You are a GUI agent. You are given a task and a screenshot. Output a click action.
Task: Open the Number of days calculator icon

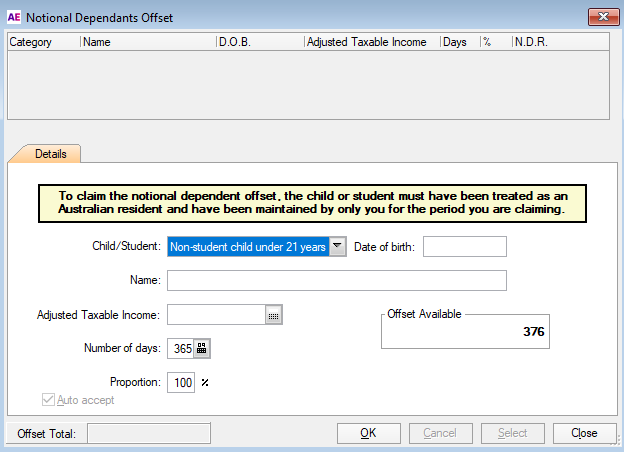202,349
